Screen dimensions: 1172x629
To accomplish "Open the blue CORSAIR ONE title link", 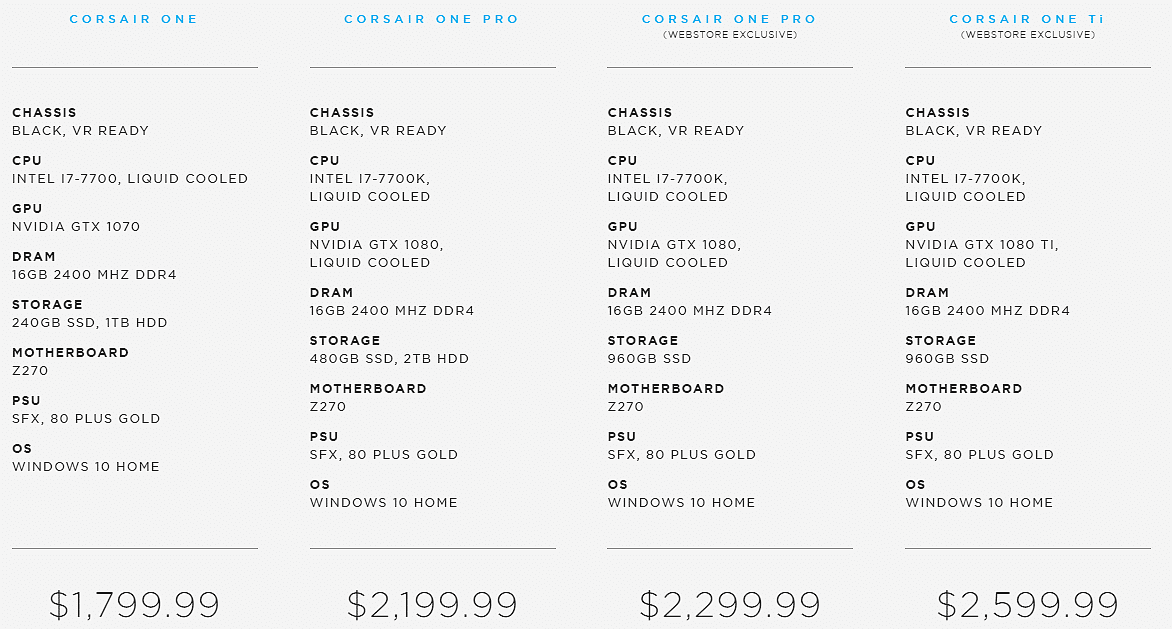I will (x=134, y=19).
